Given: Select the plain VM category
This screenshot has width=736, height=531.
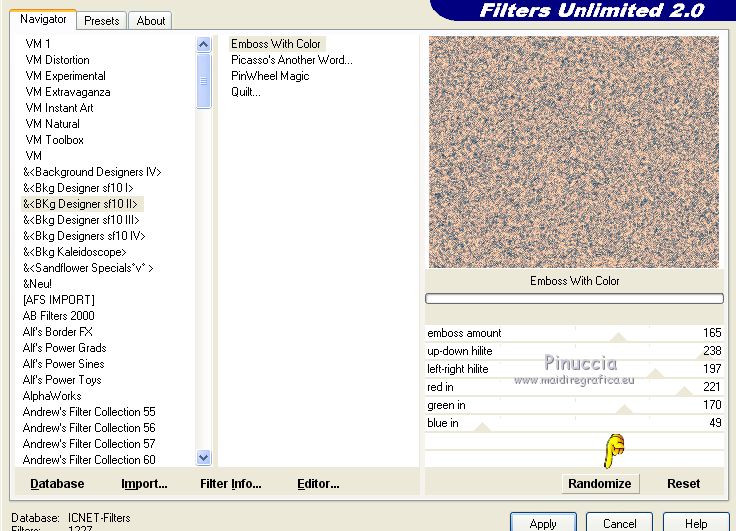Looking at the screenshot, I should [33, 155].
